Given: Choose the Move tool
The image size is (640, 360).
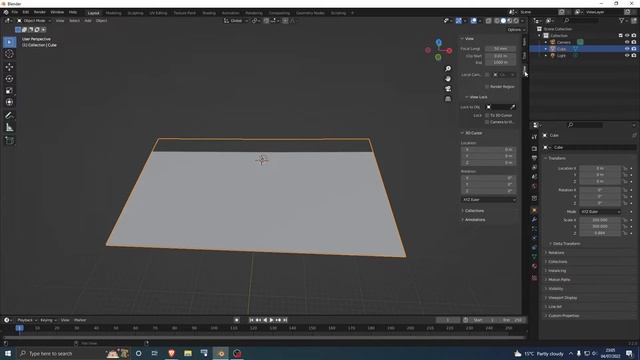Looking at the screenshot, I should click(9, 67).
